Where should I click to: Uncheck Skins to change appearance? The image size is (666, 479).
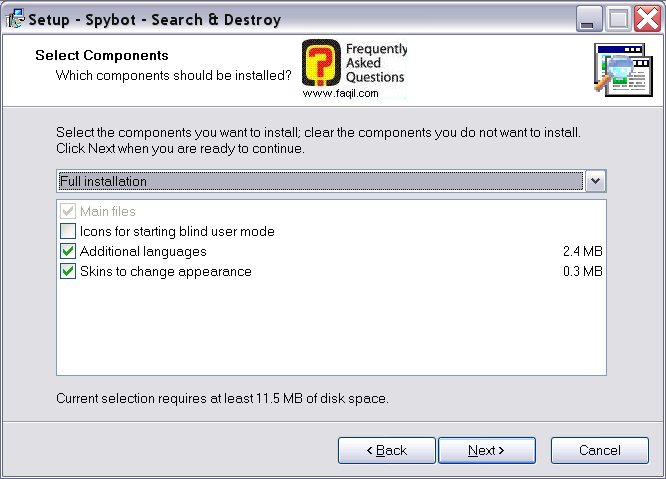pos(68,271)
